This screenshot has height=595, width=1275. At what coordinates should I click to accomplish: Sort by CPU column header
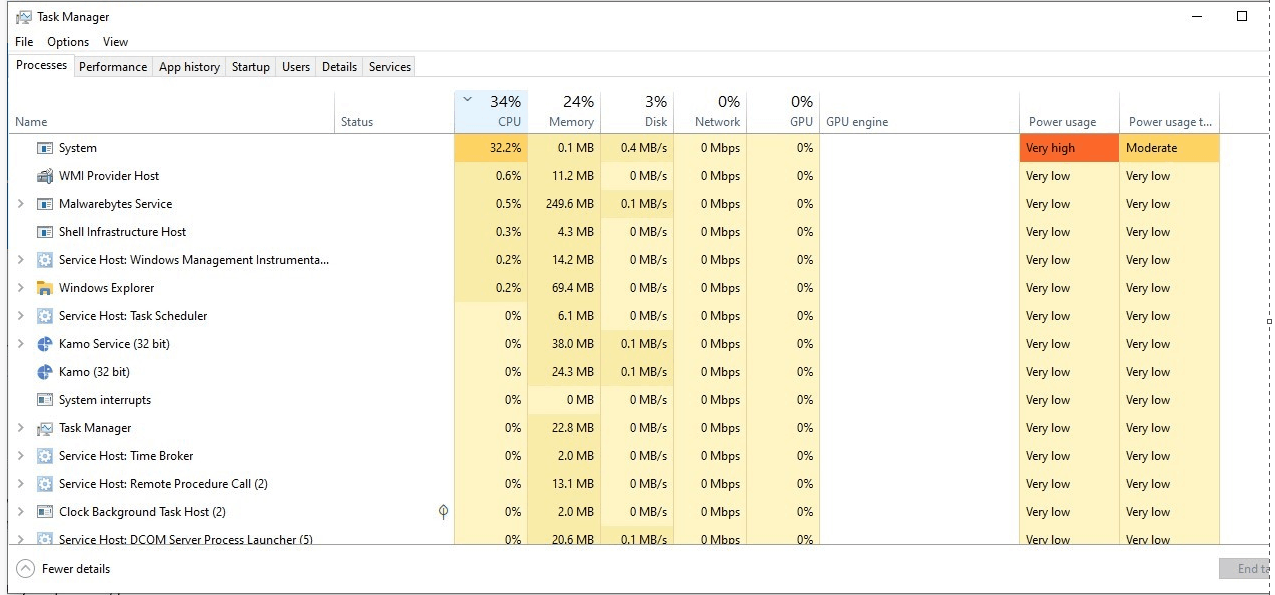tap(491, 112)
